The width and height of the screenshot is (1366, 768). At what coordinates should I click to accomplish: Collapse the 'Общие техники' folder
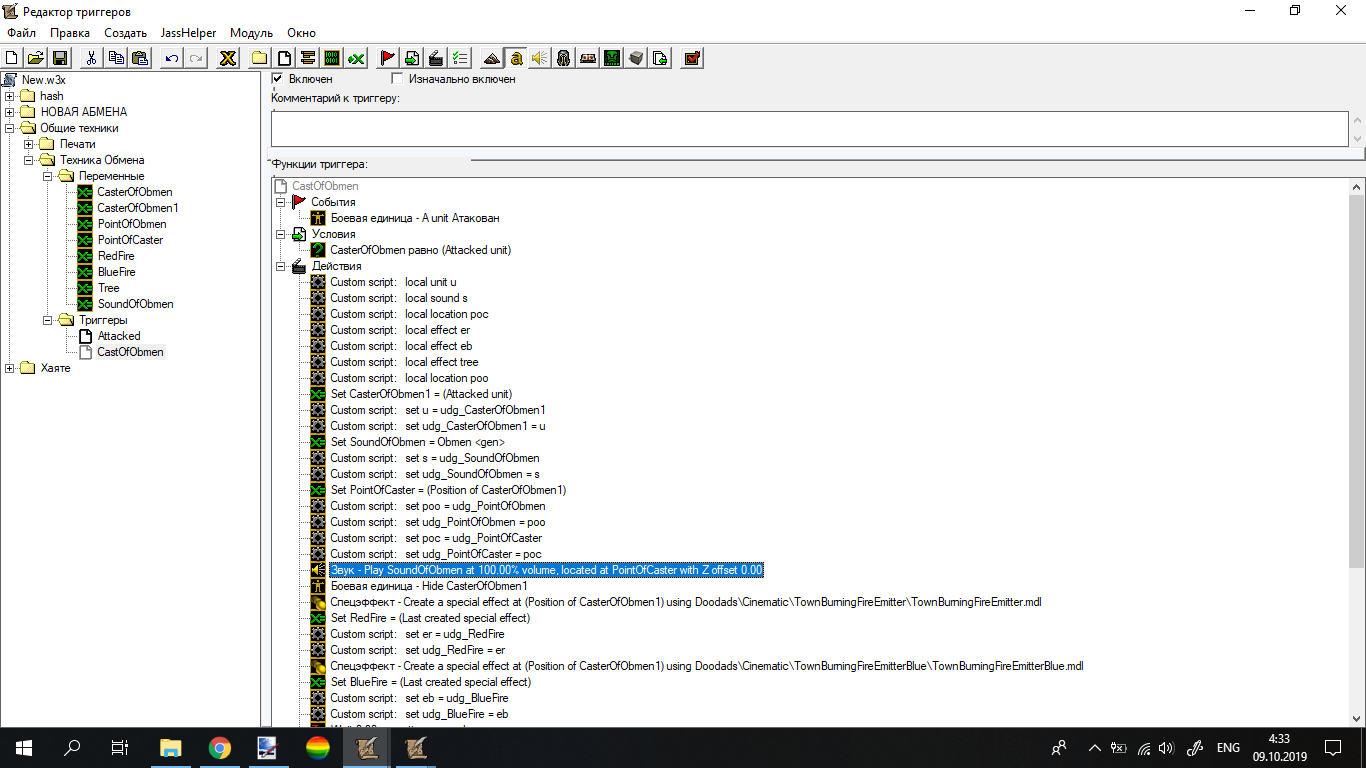(x=10, y=128)
